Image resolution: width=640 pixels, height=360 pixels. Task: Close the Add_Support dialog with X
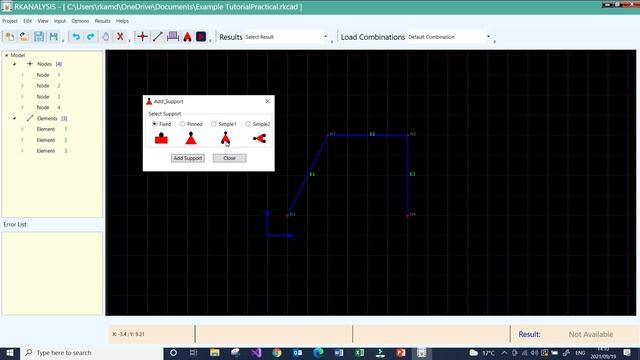(x=267, y=101)
